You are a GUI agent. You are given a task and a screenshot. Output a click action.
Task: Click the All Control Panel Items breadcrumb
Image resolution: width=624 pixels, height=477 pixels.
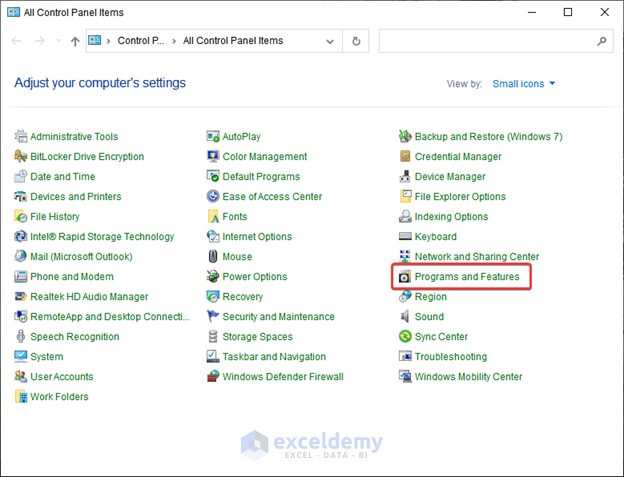pyautogui.click(x=233, y=41)
